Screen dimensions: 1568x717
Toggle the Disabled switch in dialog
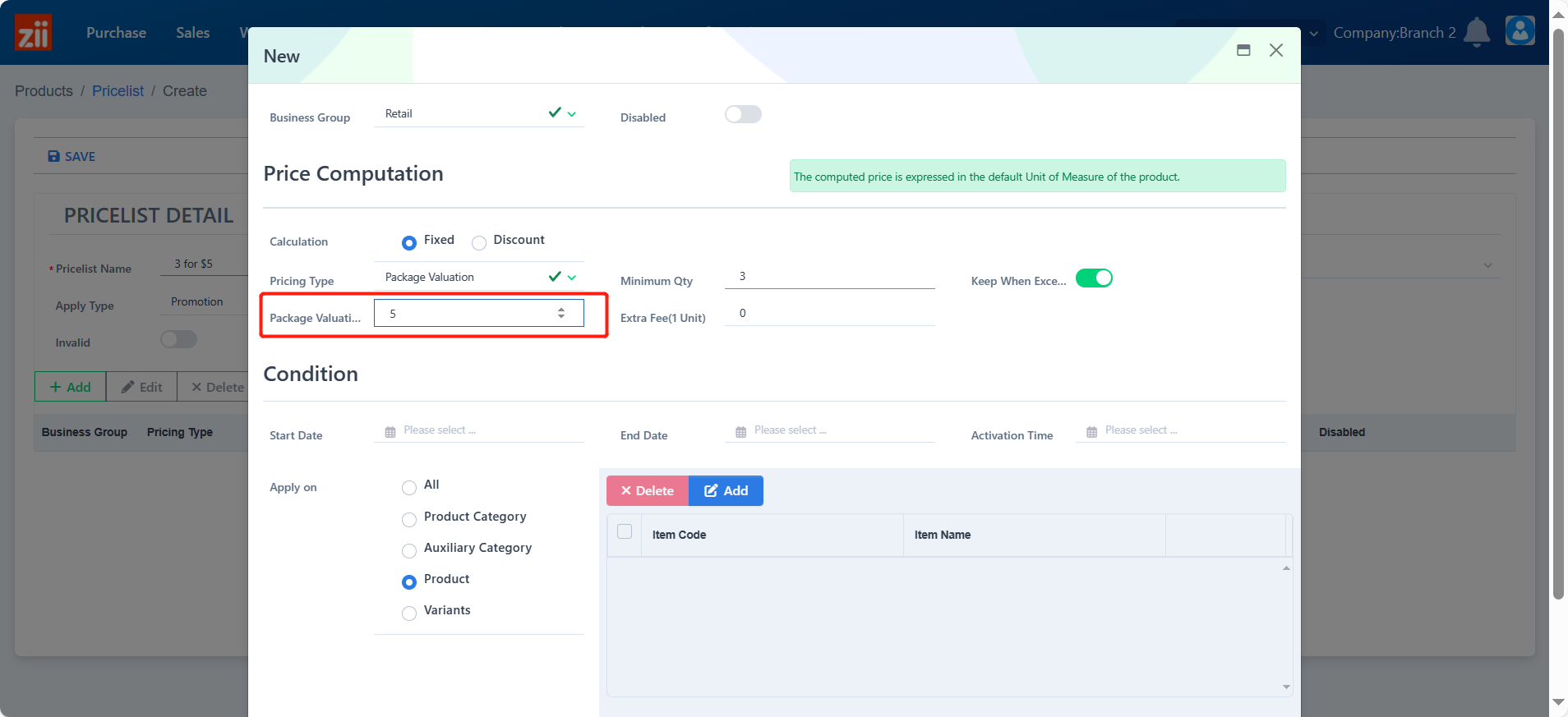(743, 114)
